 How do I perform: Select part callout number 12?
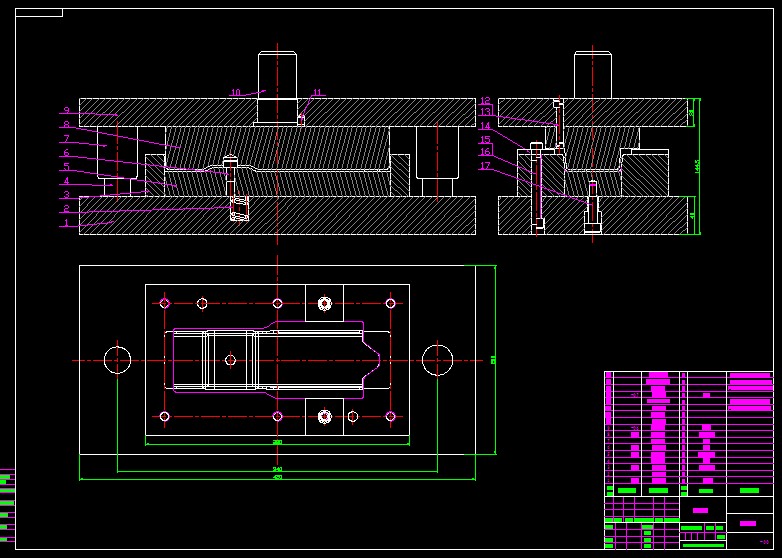(485, 101)
